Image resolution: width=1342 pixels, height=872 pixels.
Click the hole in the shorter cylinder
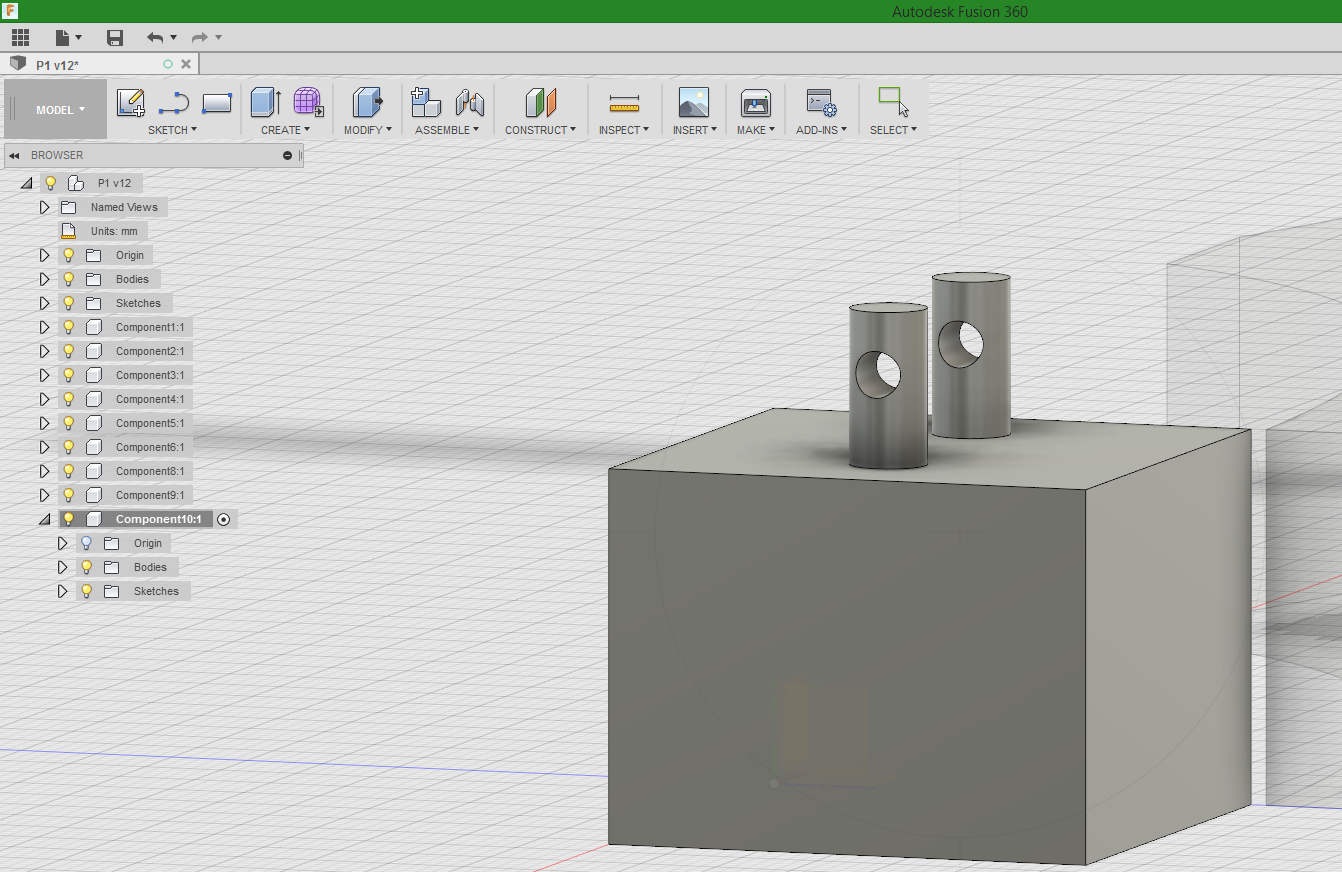(879, 374)
